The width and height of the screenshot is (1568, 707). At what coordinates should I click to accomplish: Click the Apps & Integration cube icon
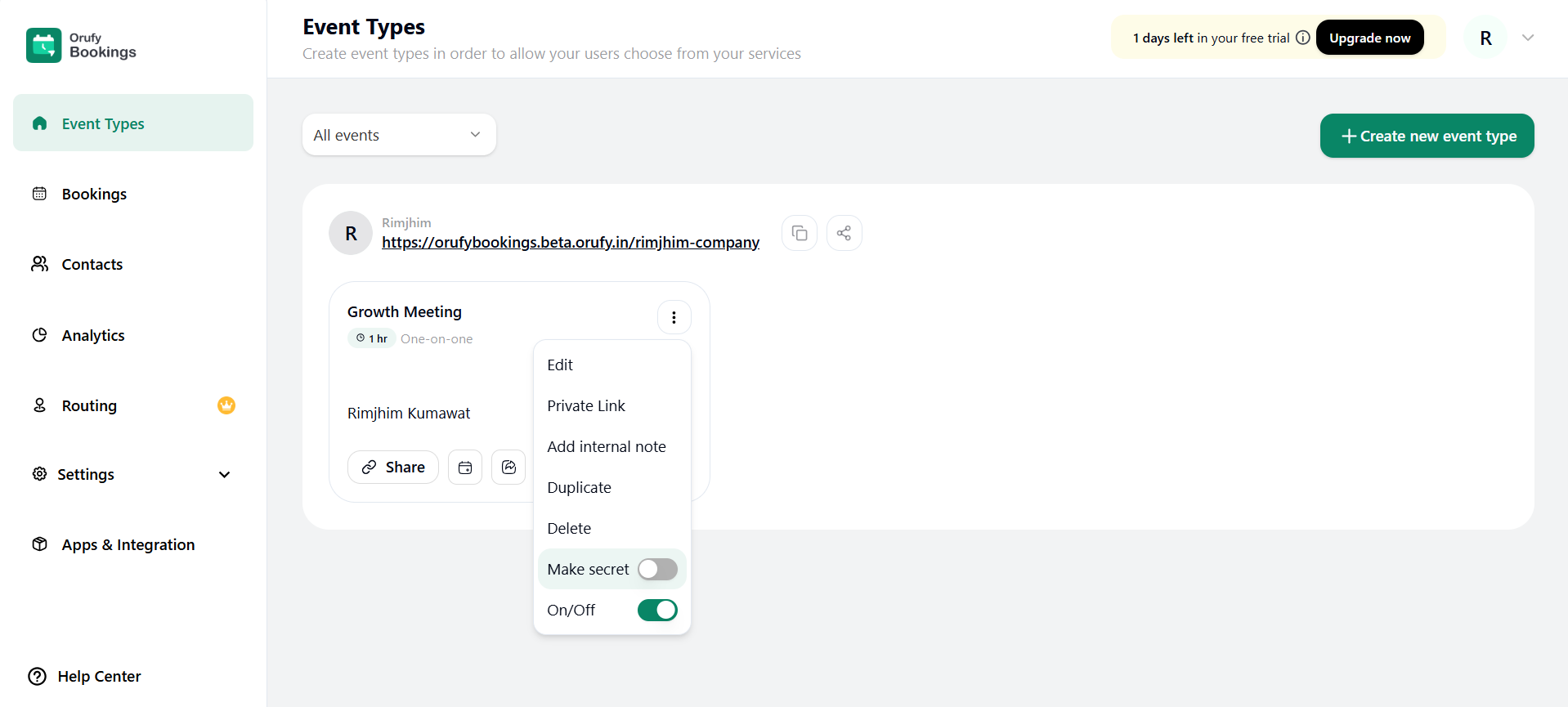coord(39,544)
